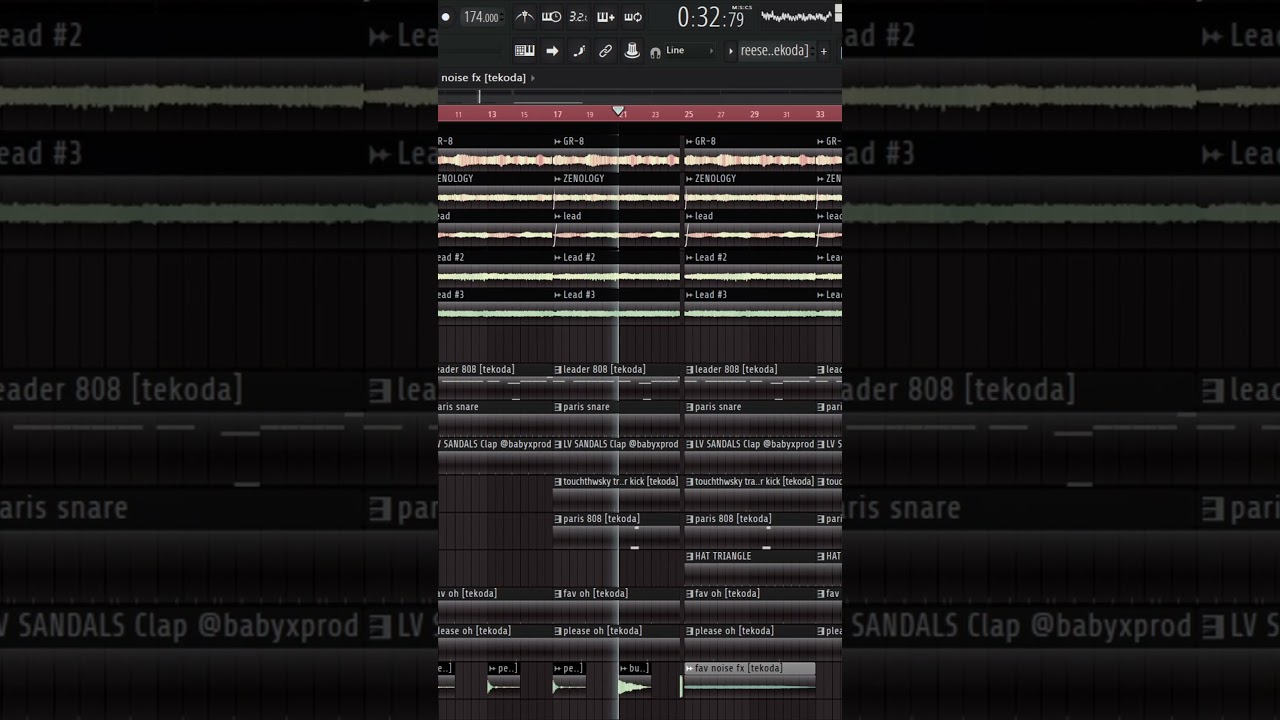Image resolution: width=1280 pixels, height=720 pixels.
Task: Select 'paris 808 [tekoda]' pattern at bar 25
Action: pos(750,530)
